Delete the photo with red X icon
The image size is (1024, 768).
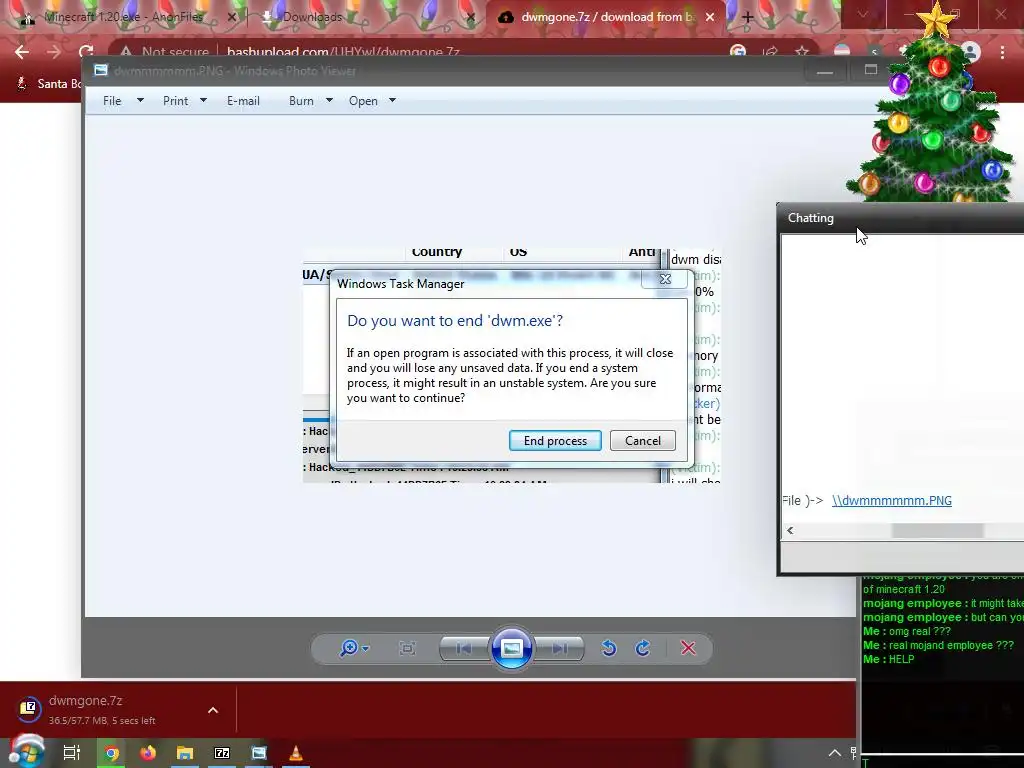688,648
